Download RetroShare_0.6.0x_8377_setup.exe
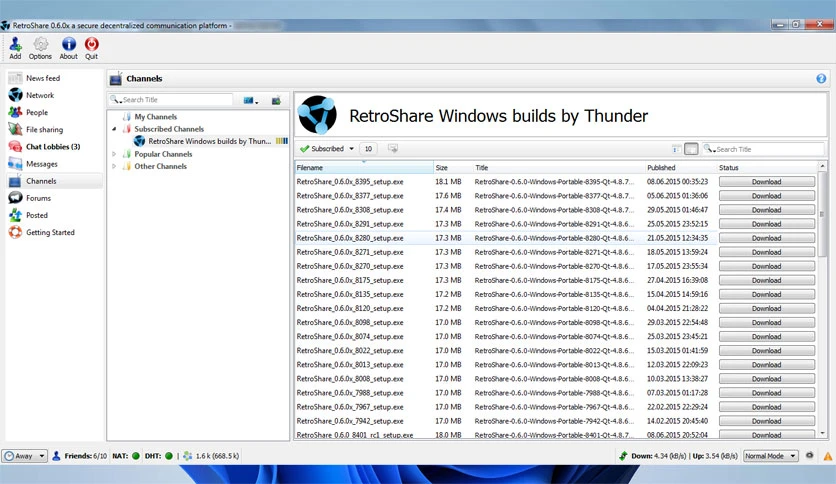Viewport: 836px width, 484px height. (x=767, y=196)
